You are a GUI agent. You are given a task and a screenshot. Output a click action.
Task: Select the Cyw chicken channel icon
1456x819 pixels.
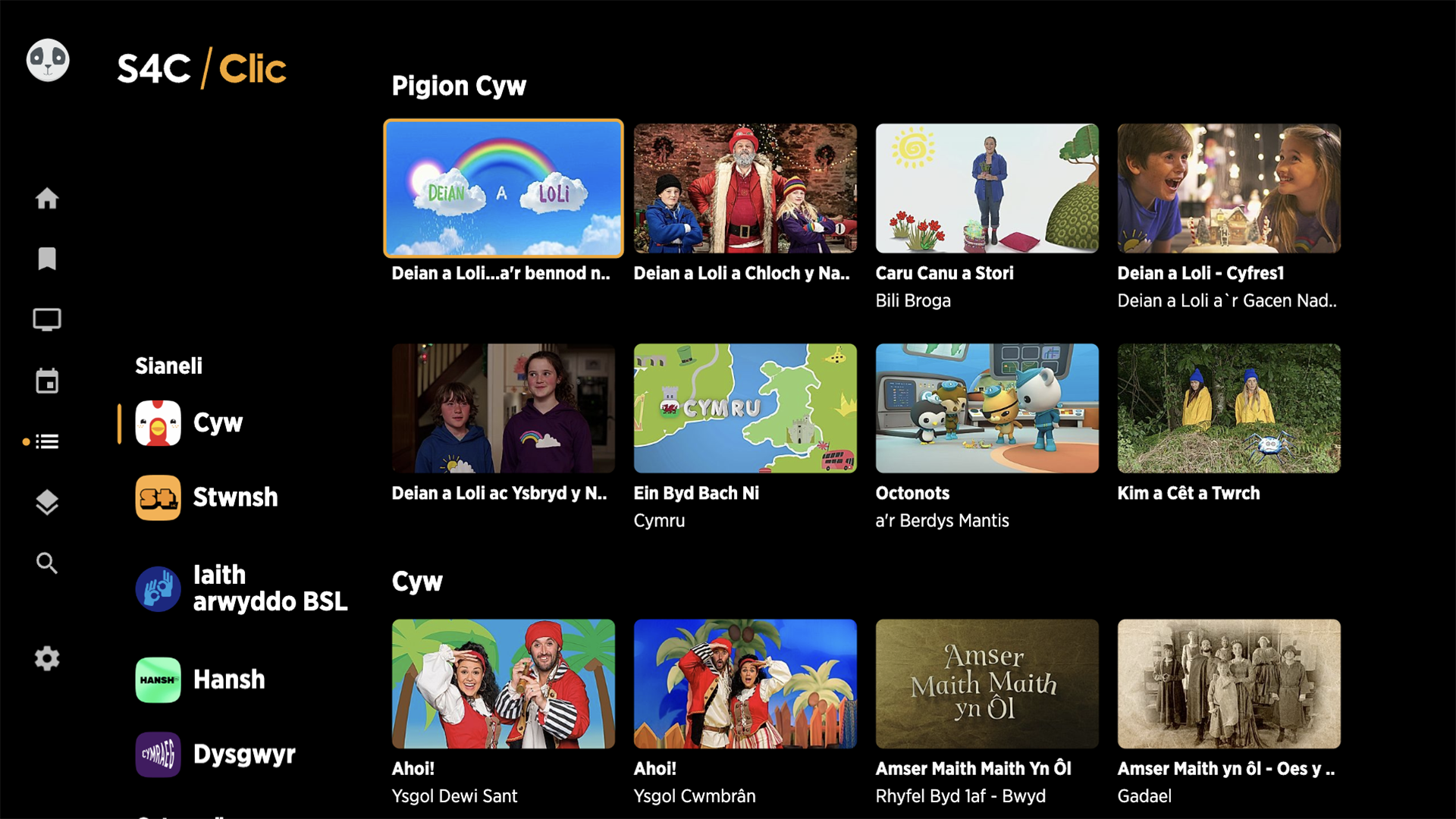(158, 423)
